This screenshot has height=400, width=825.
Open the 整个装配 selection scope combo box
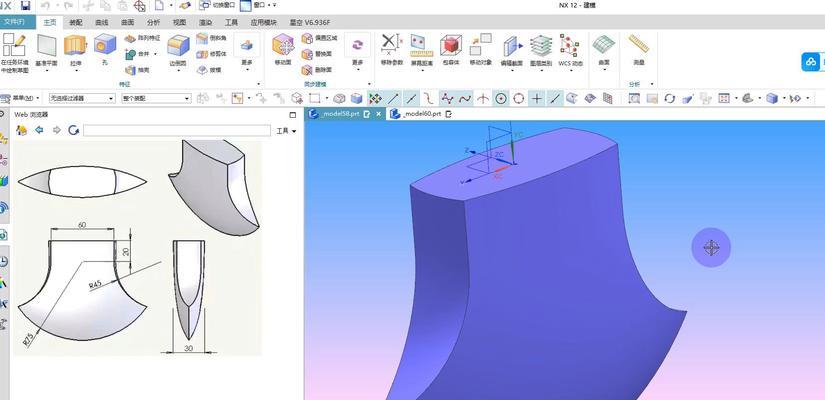pos(156,98)
